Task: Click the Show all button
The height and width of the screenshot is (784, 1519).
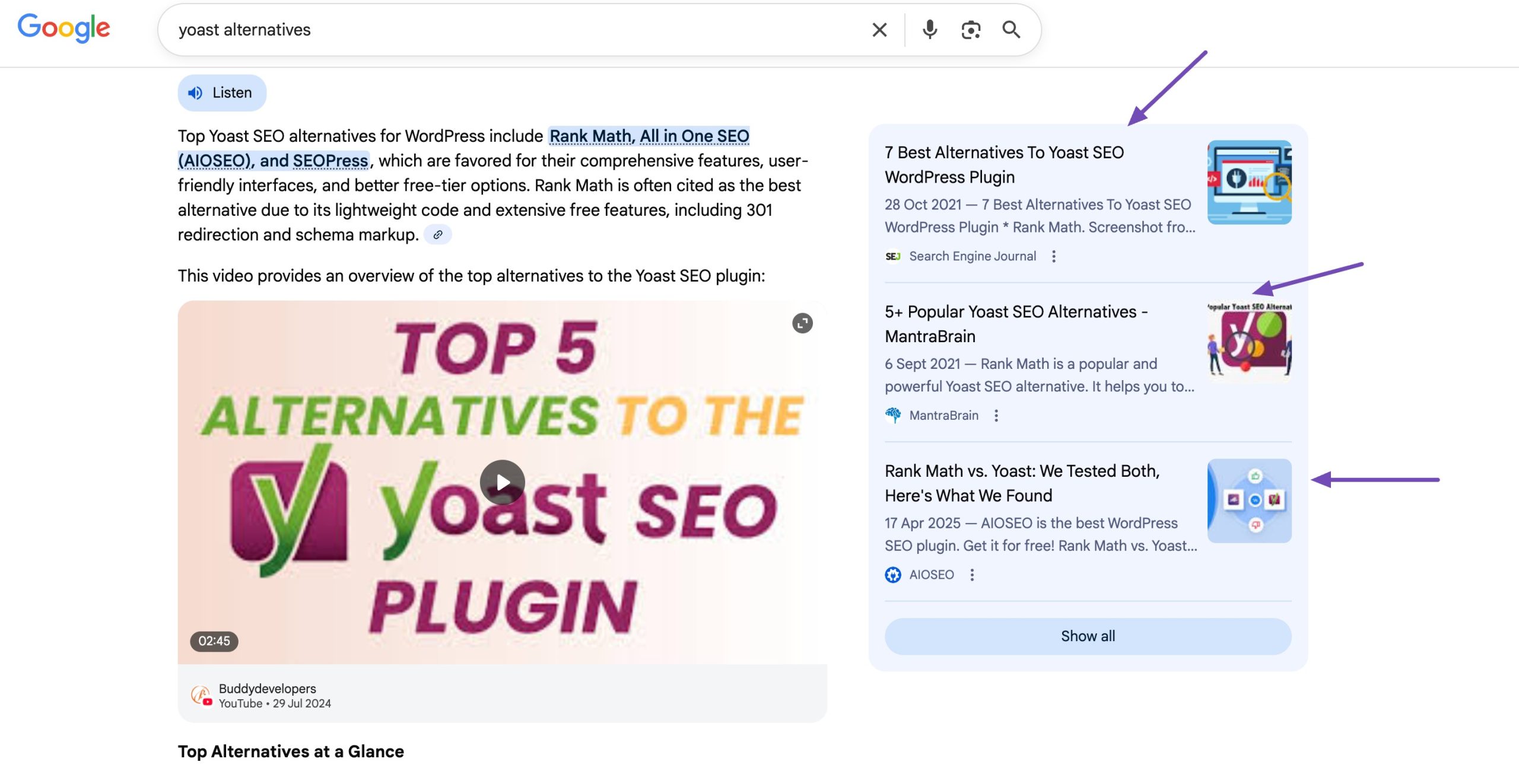Action: (1088, 636)
